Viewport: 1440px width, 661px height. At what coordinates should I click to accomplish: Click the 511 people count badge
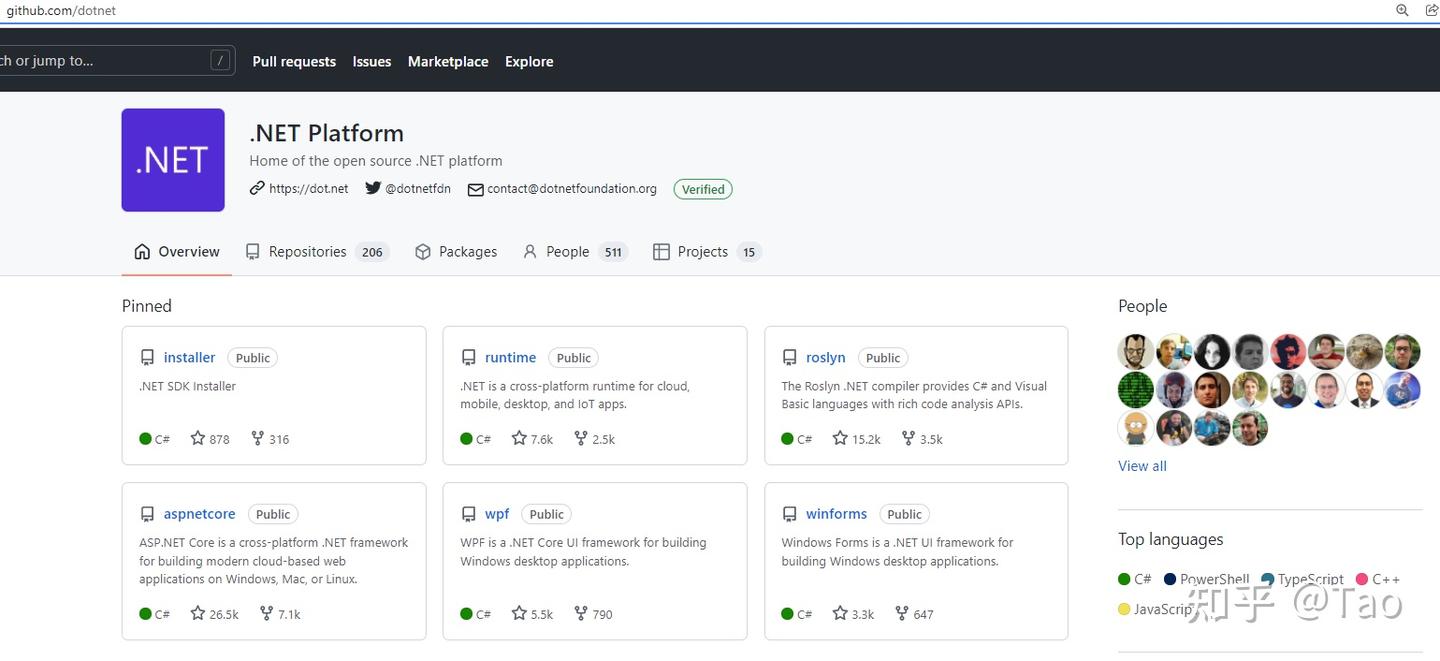point(613,252)
